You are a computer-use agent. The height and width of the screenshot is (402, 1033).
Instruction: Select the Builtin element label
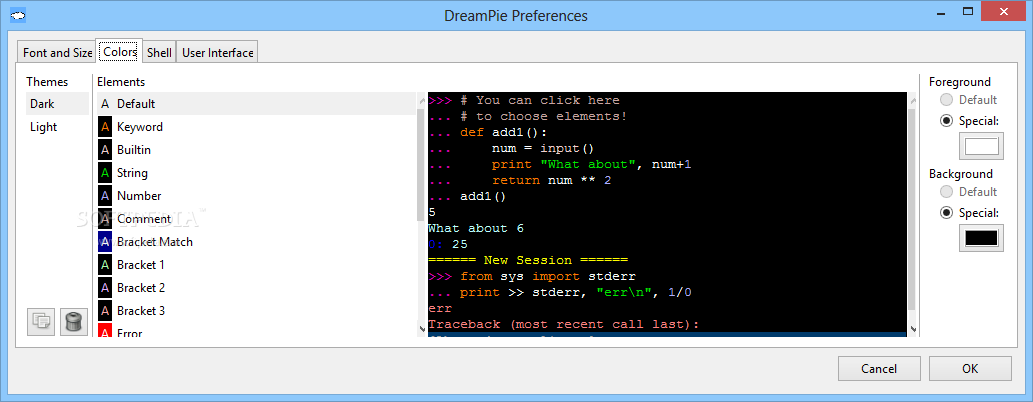click(x=134, y=150)
